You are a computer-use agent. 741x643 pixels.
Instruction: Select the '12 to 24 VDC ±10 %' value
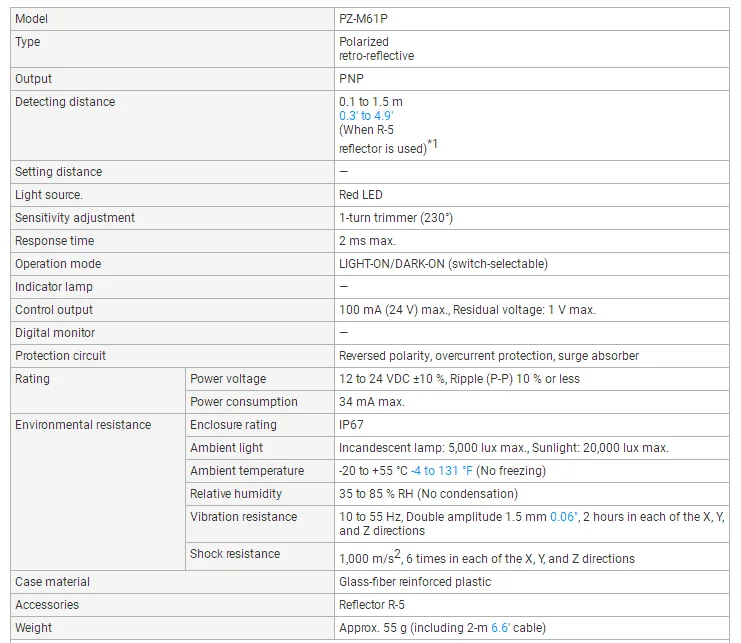point(392,379)
